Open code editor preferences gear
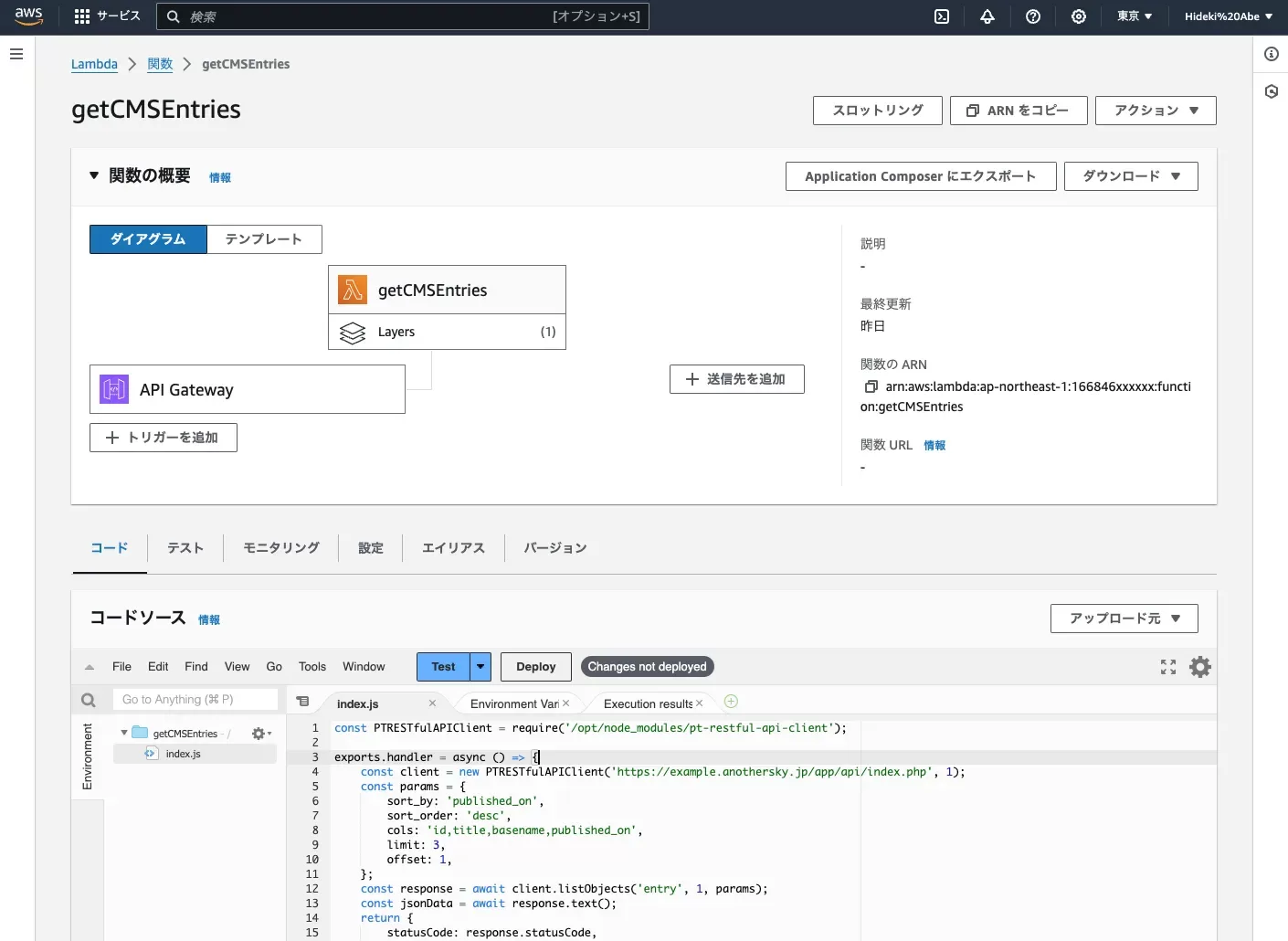The image size is (1288, 941). [1200, 667]
